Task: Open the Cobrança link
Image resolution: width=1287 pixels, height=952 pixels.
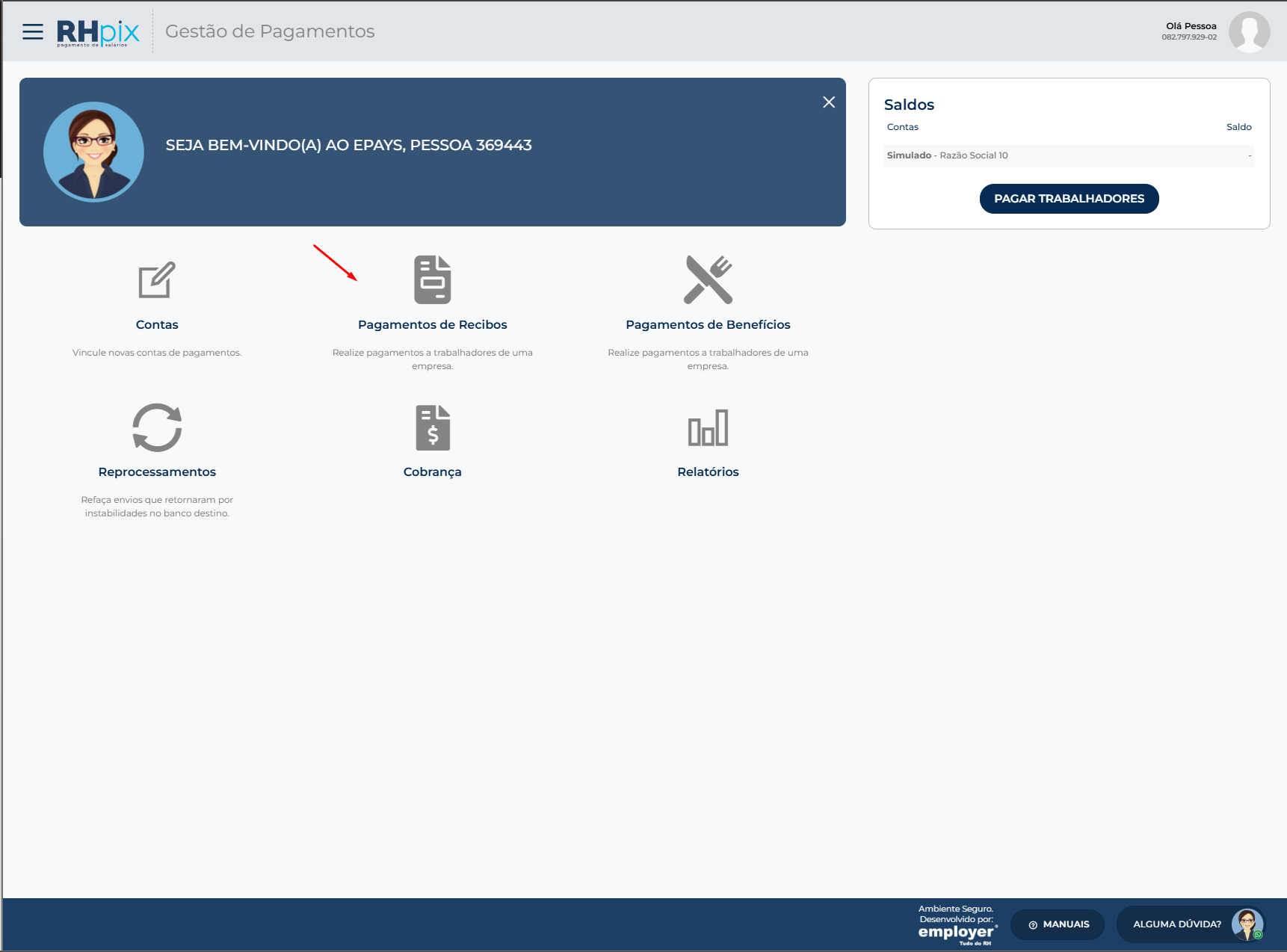Action: 433,472
